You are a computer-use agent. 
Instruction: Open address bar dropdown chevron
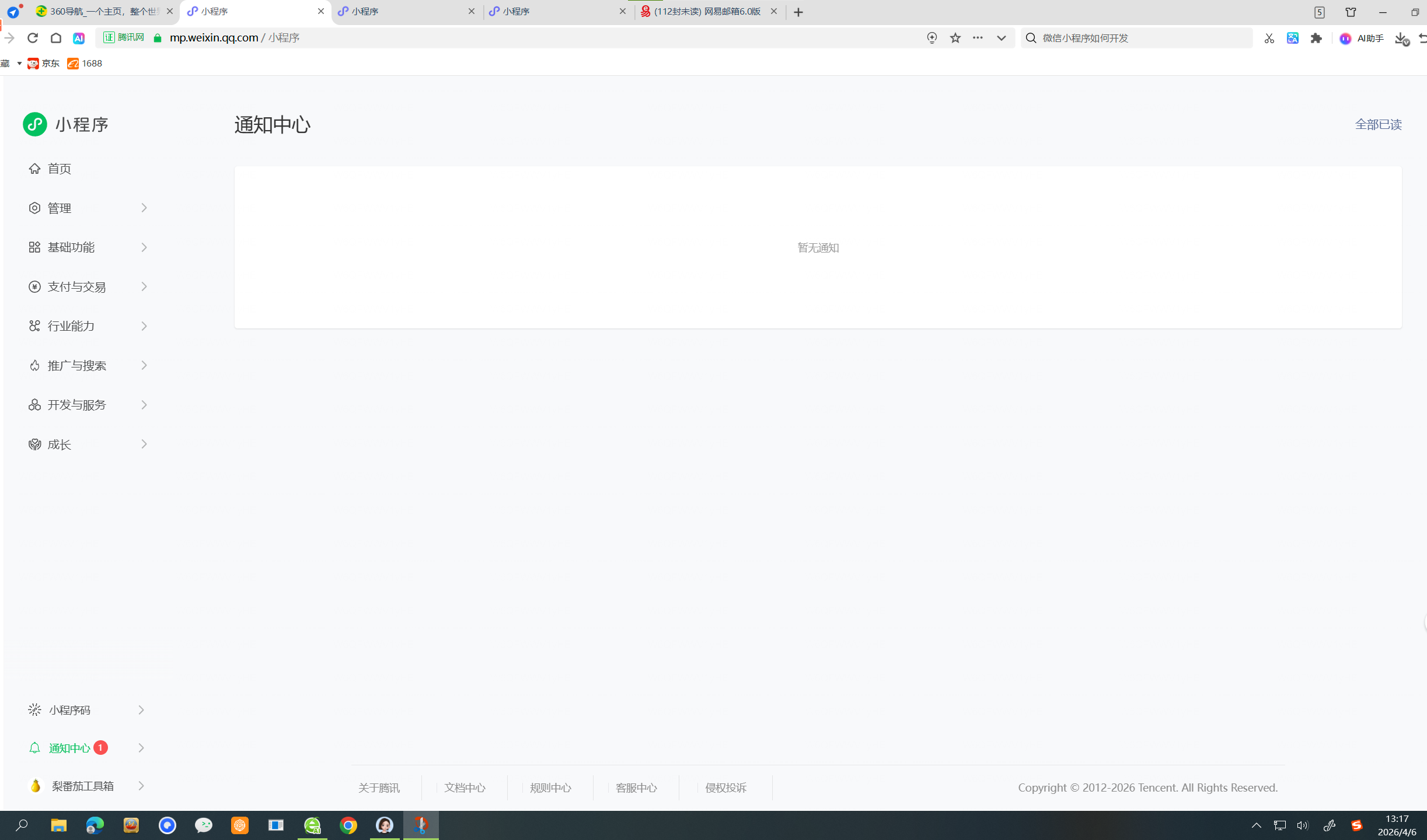coord(1001,38)
